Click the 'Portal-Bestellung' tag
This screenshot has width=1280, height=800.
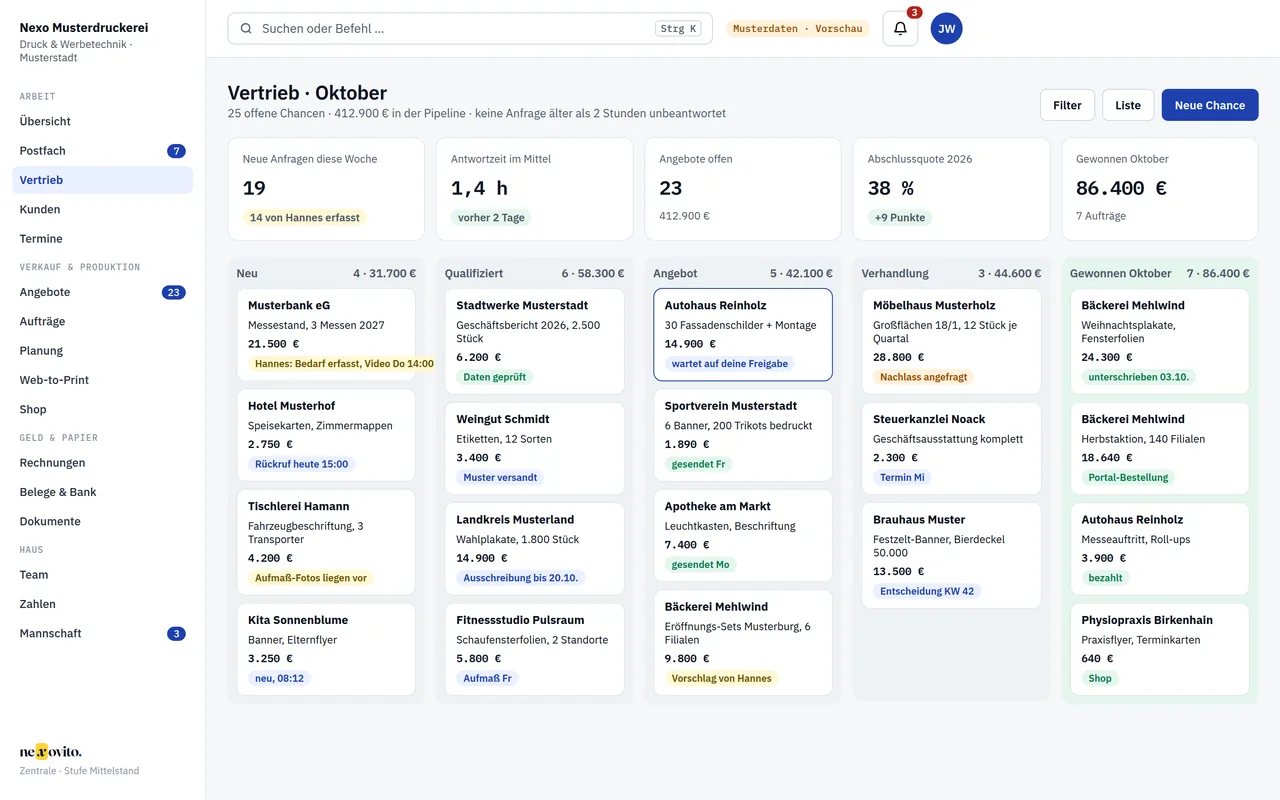pyautogui.click(x=1128, y=477)
